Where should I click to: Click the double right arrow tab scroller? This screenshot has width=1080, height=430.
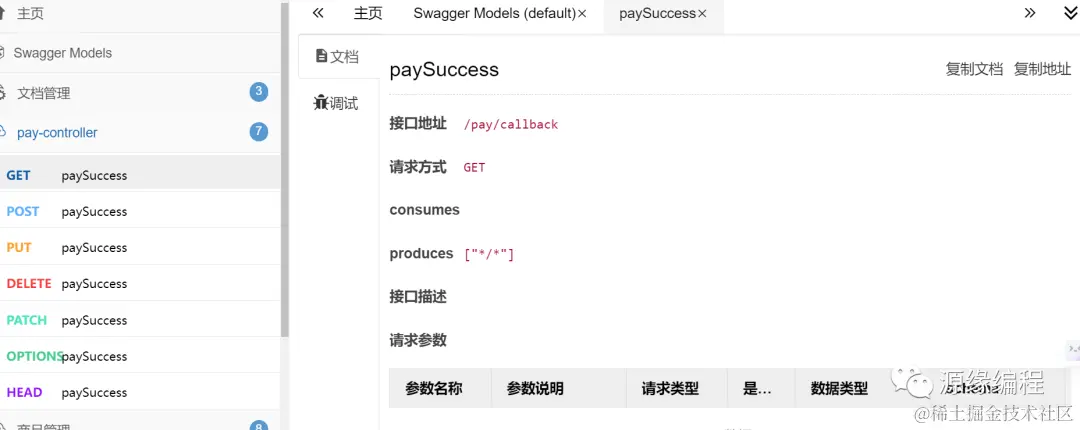[x=1030, y=13]
